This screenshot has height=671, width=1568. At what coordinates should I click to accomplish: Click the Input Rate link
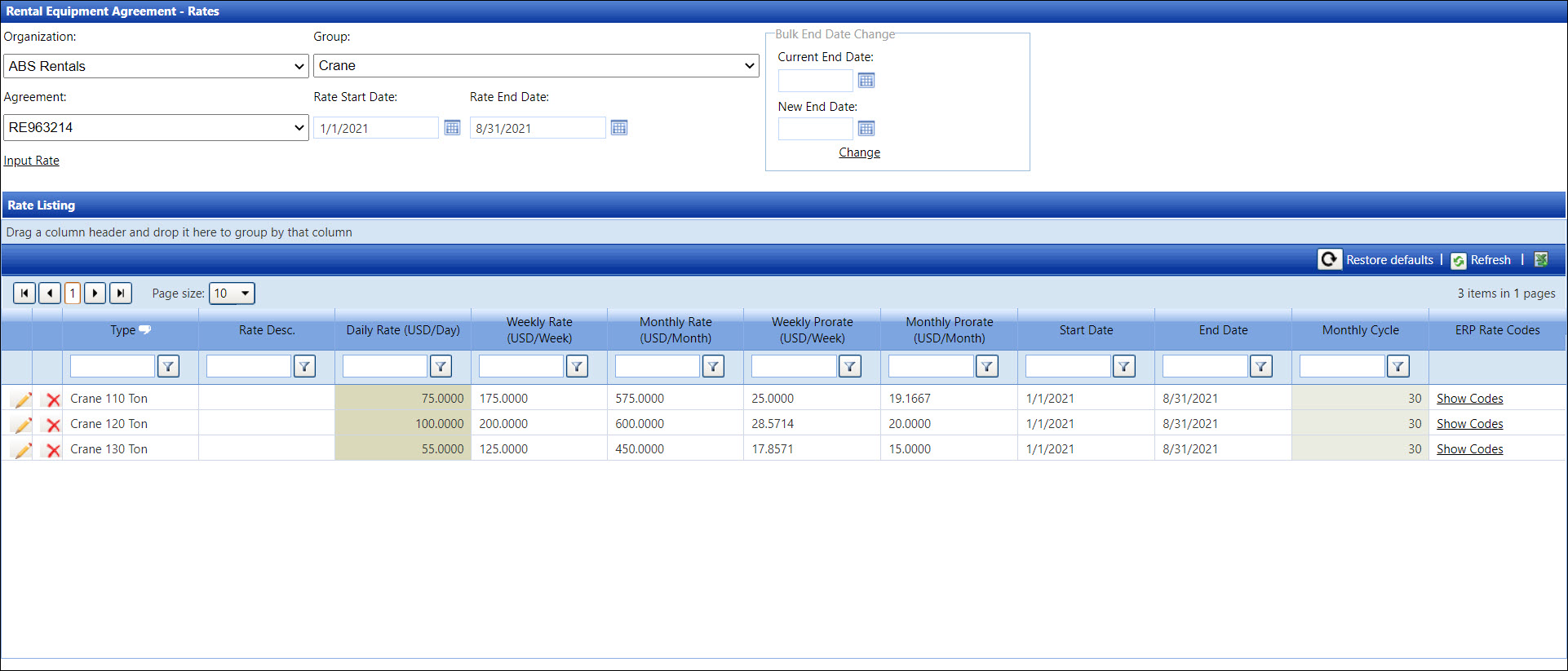[32, 161]
